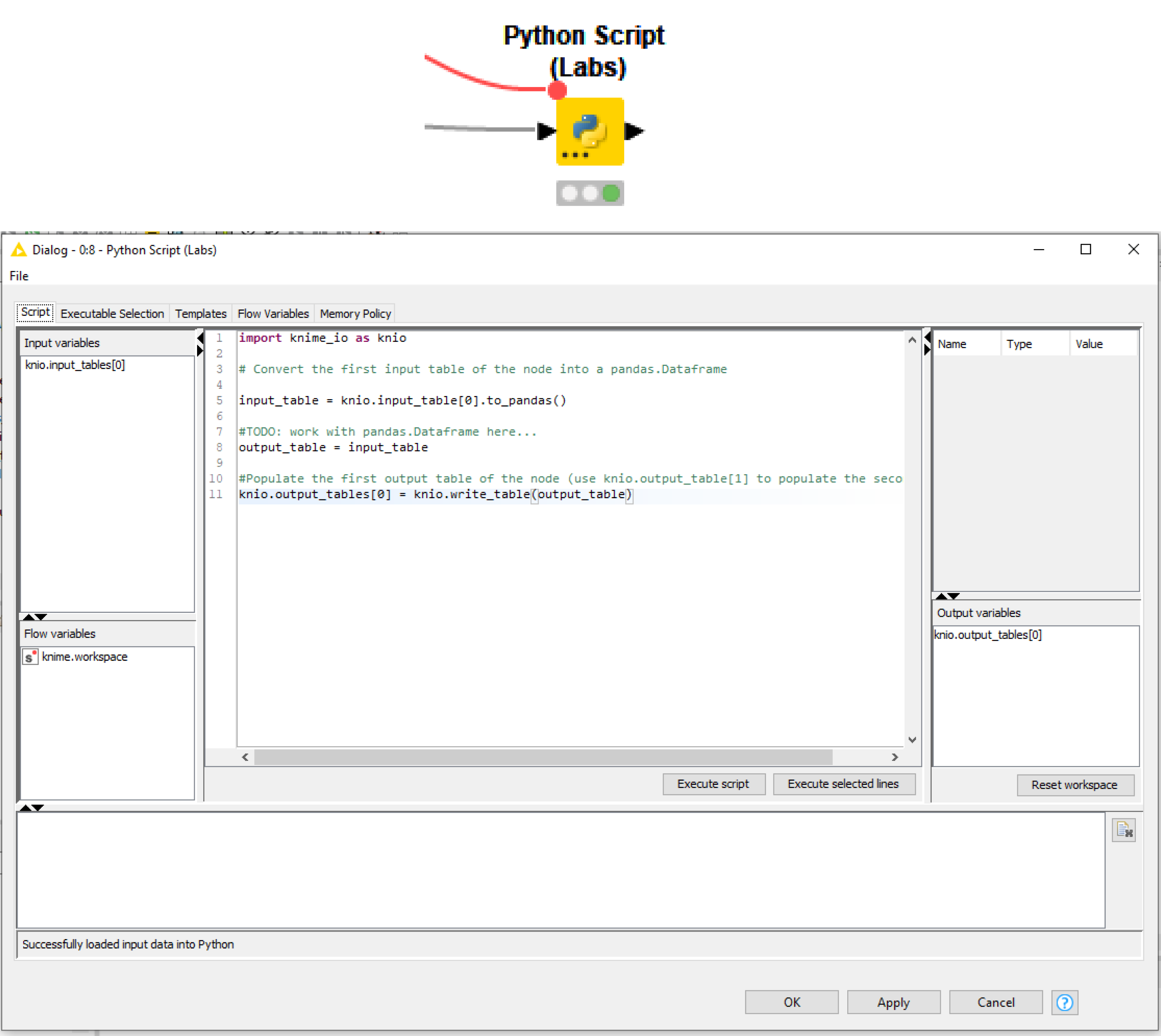Click the horizontal scrollbar thumb in editor
This screenshot has width=1161, height=1036.
(x=543, y=757)
